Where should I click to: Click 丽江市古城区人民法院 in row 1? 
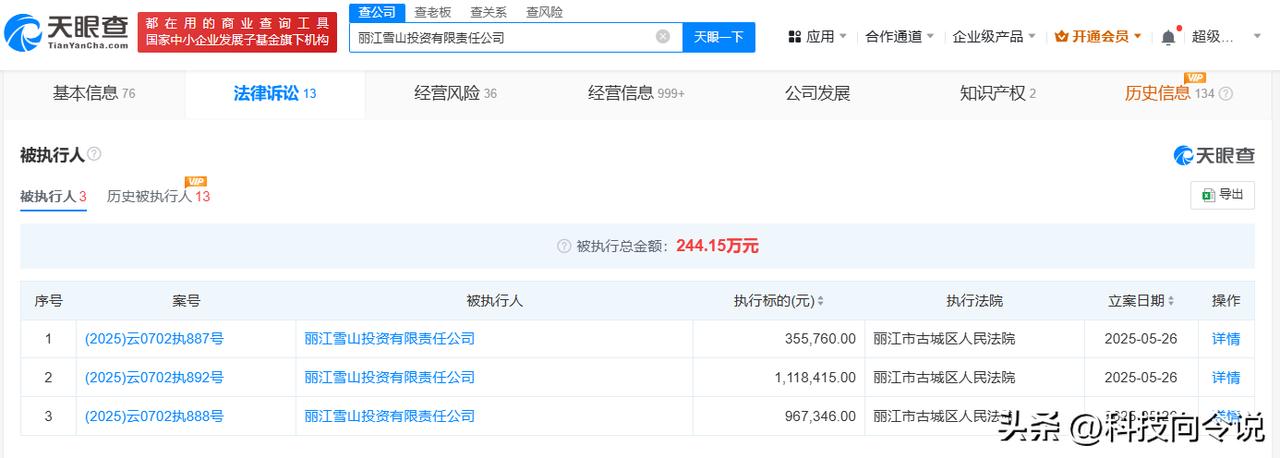click(944, 339)
